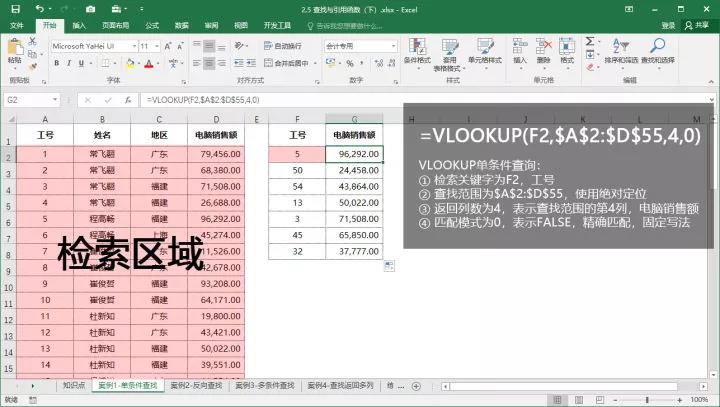The height and width of the screenshot is (407, 720).
Task: Click the 登录 (Sign in) link
Action: pos(668,24)
